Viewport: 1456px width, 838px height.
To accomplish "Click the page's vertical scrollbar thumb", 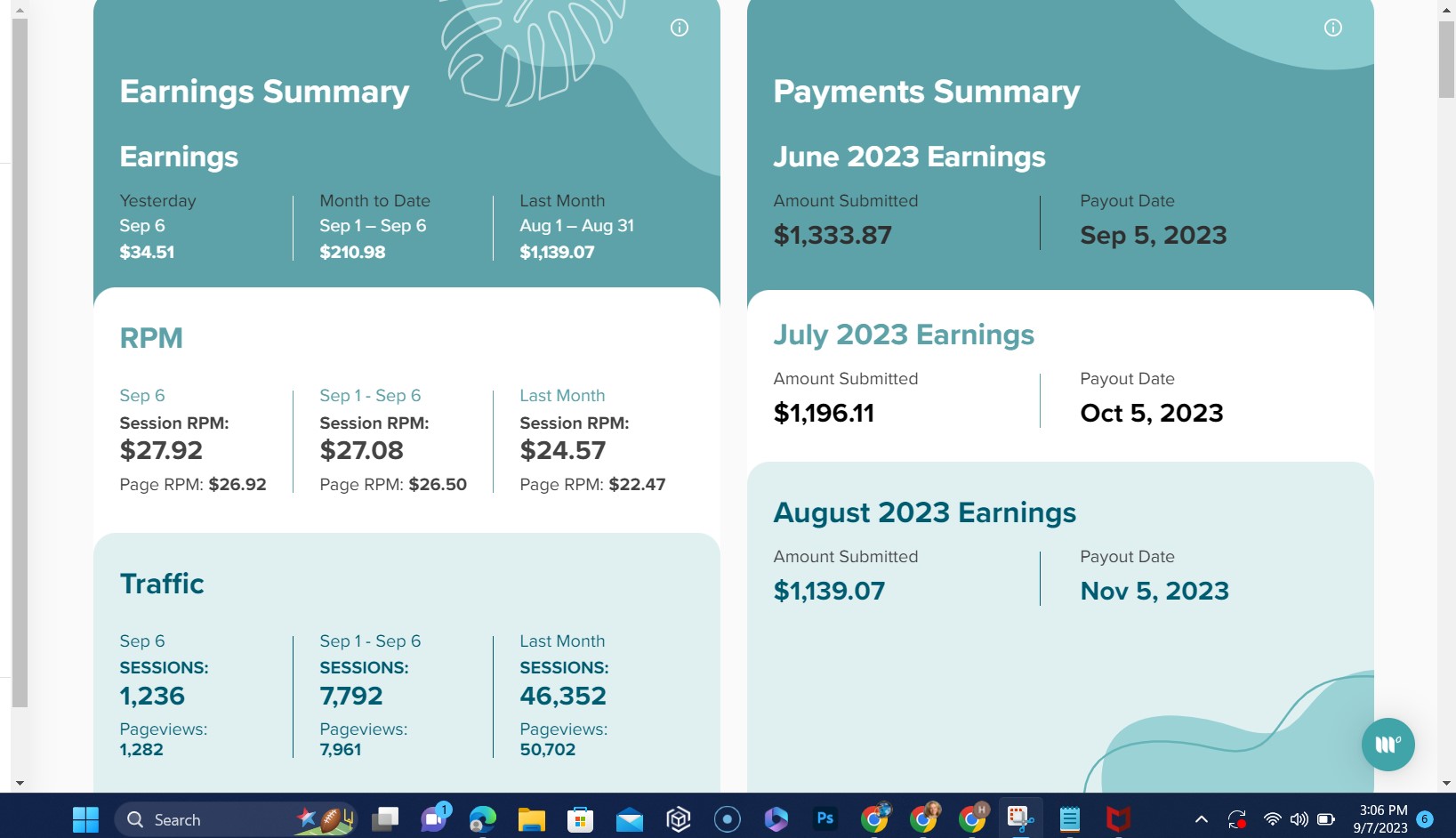I will click(x=1446, y=59).
